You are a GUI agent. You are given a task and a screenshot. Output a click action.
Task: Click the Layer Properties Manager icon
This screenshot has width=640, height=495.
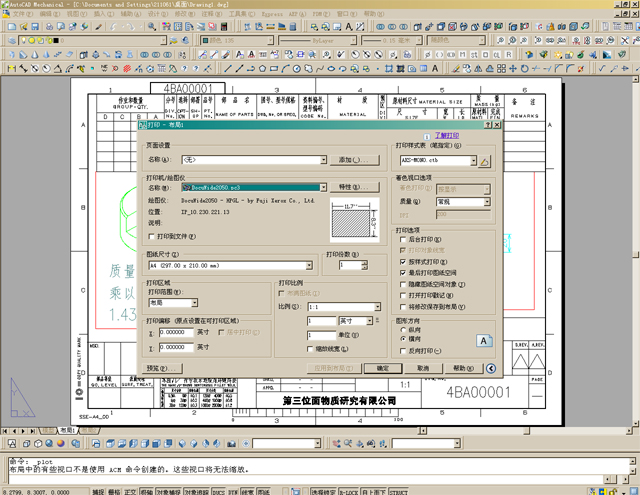coord(12,40)
